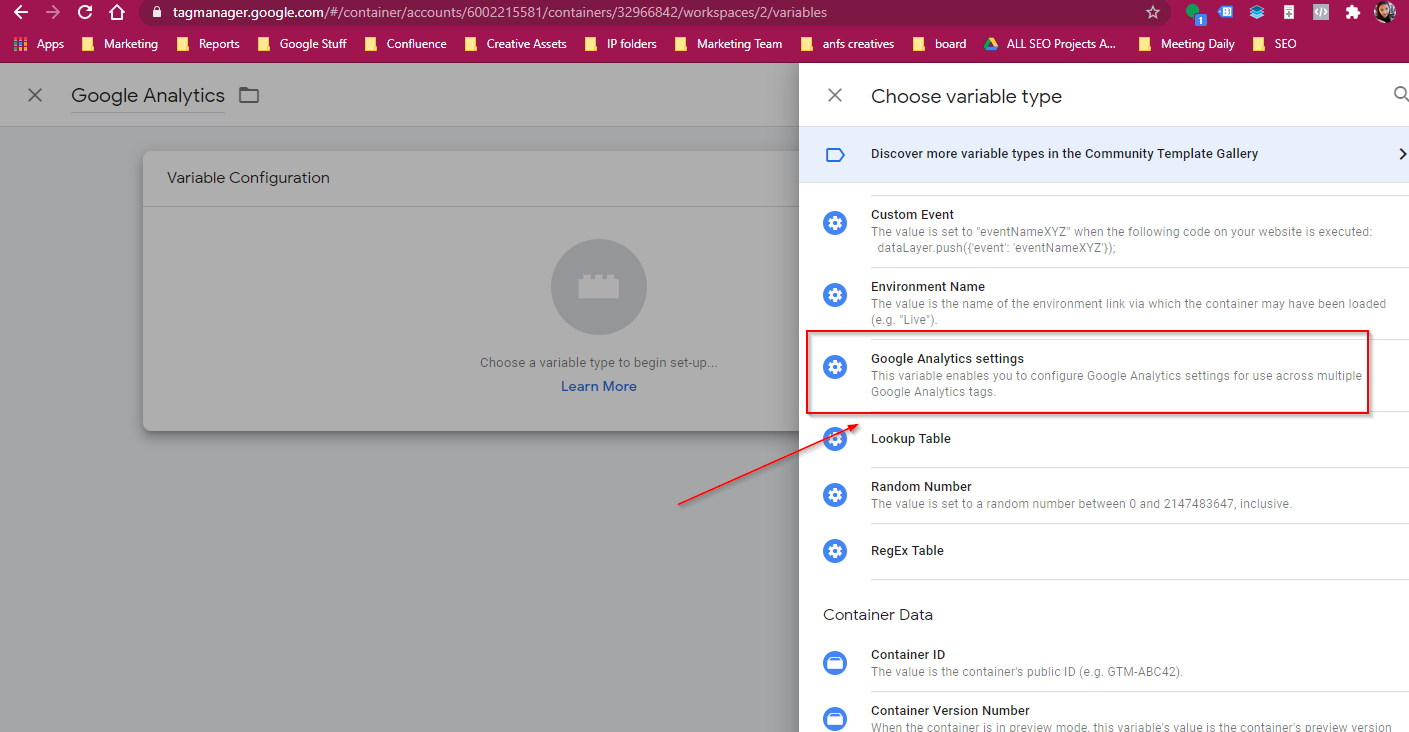This screenshot has width=1409, height=732.
Task: Open search in the variable type panel
Action: coord(1400,95)
